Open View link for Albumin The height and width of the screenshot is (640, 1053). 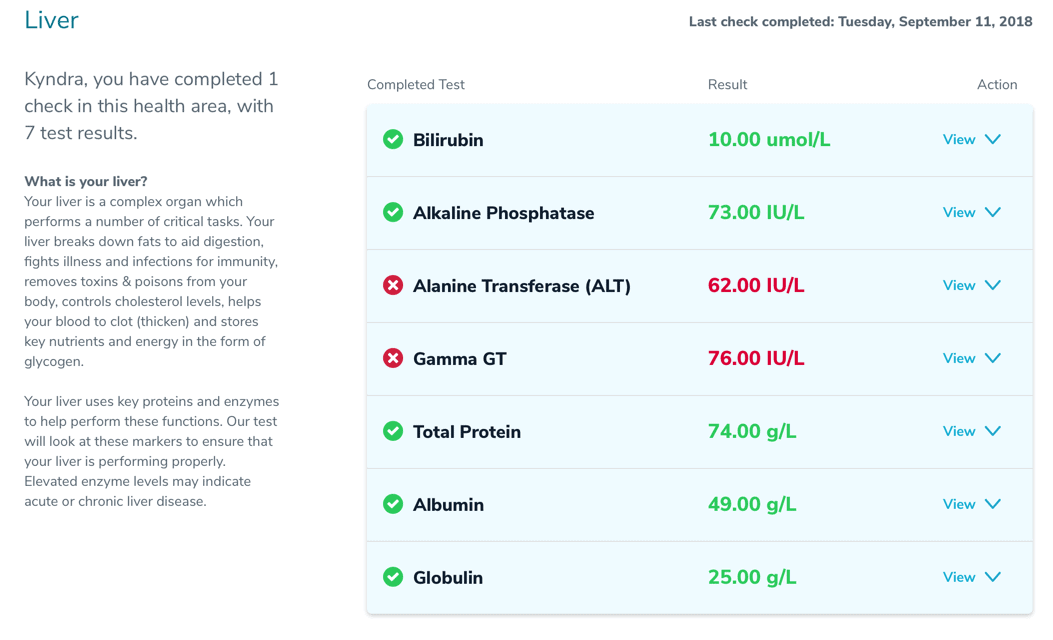click(959, 504)
